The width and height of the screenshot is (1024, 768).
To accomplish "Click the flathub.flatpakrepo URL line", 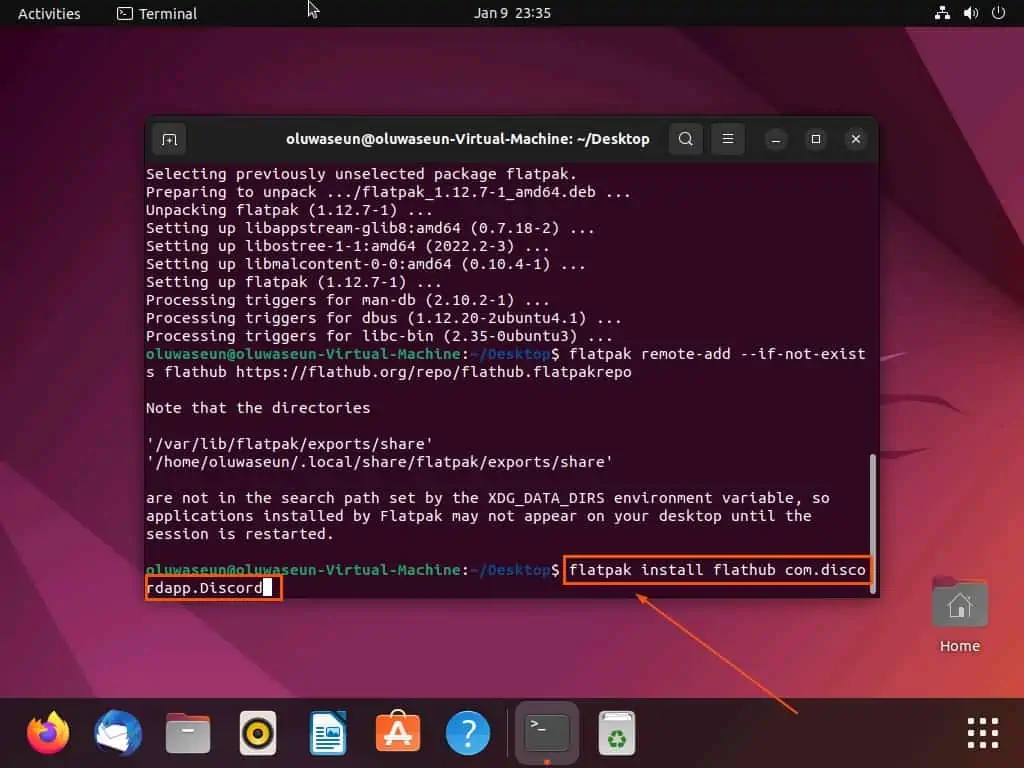I will click(389, 372).
